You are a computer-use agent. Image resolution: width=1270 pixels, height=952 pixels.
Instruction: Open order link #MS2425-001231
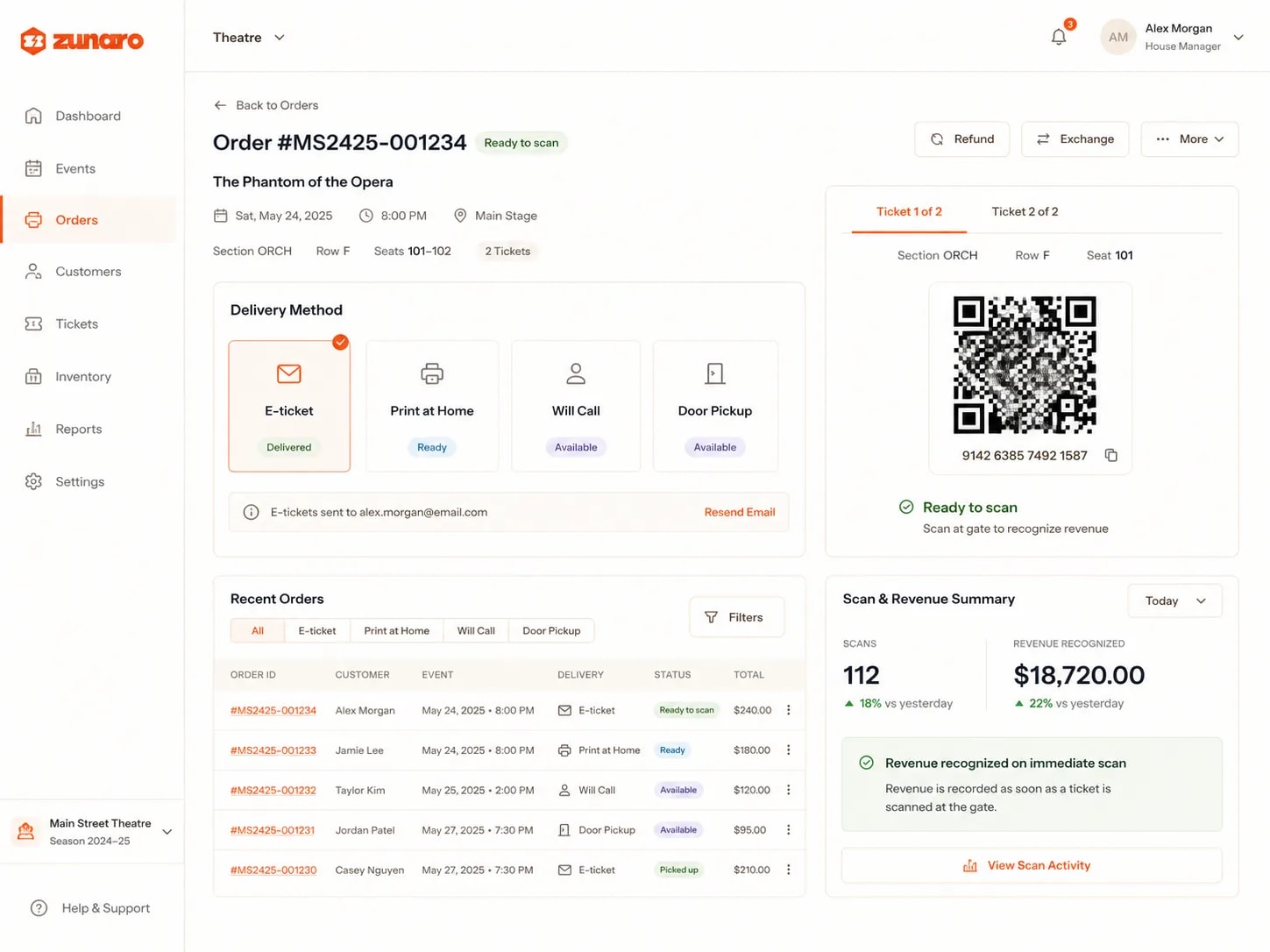[273, 830]
